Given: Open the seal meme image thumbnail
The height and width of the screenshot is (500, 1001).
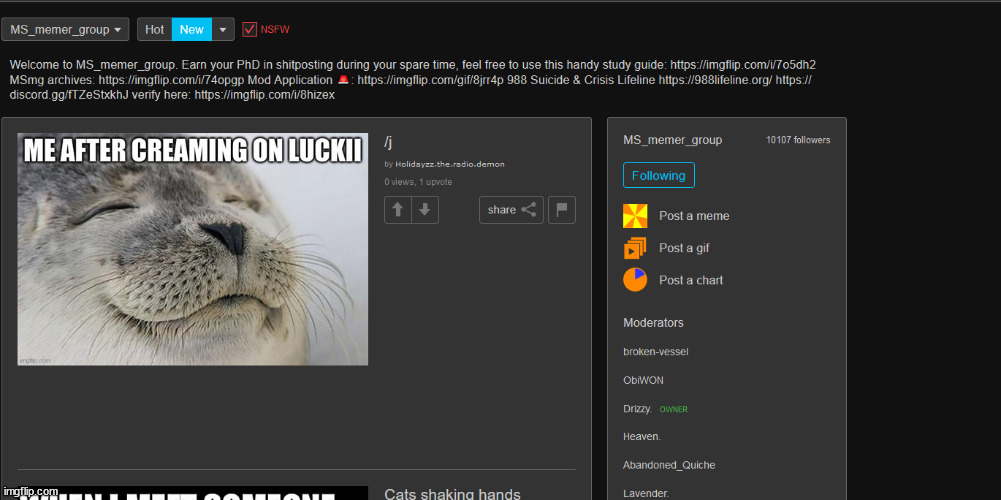Looking at the screenshot, I should coord(193,250).
